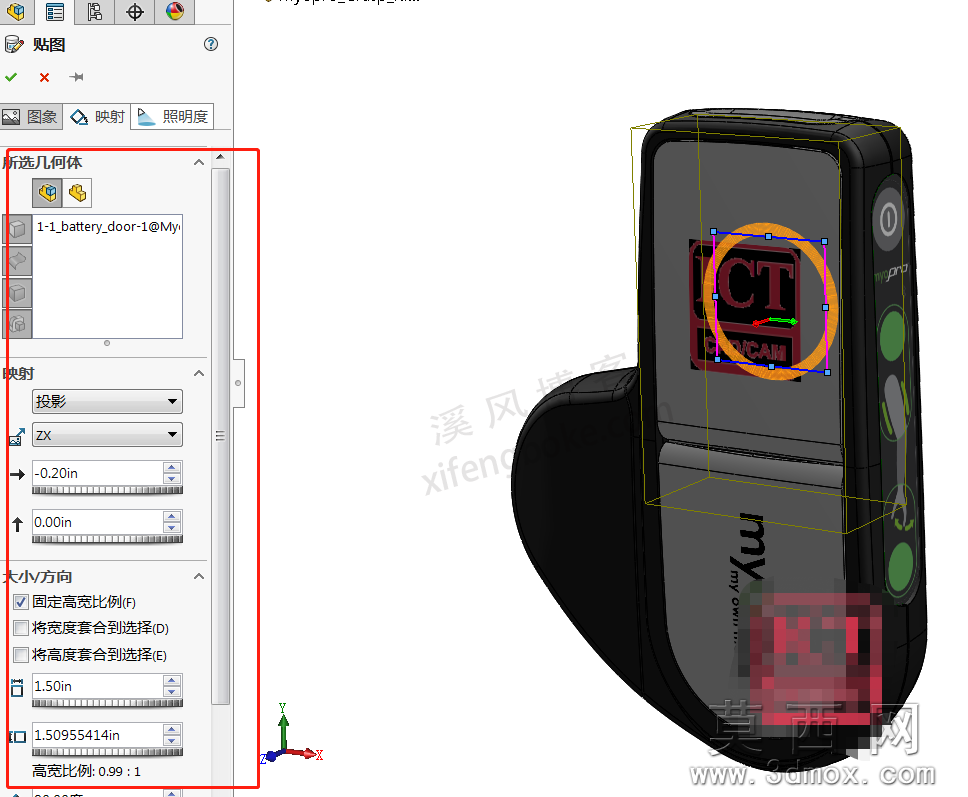The height and width of the screenshot is (797, 968).
Task: Enable the select-features filter icon
Action: point(17,323)
